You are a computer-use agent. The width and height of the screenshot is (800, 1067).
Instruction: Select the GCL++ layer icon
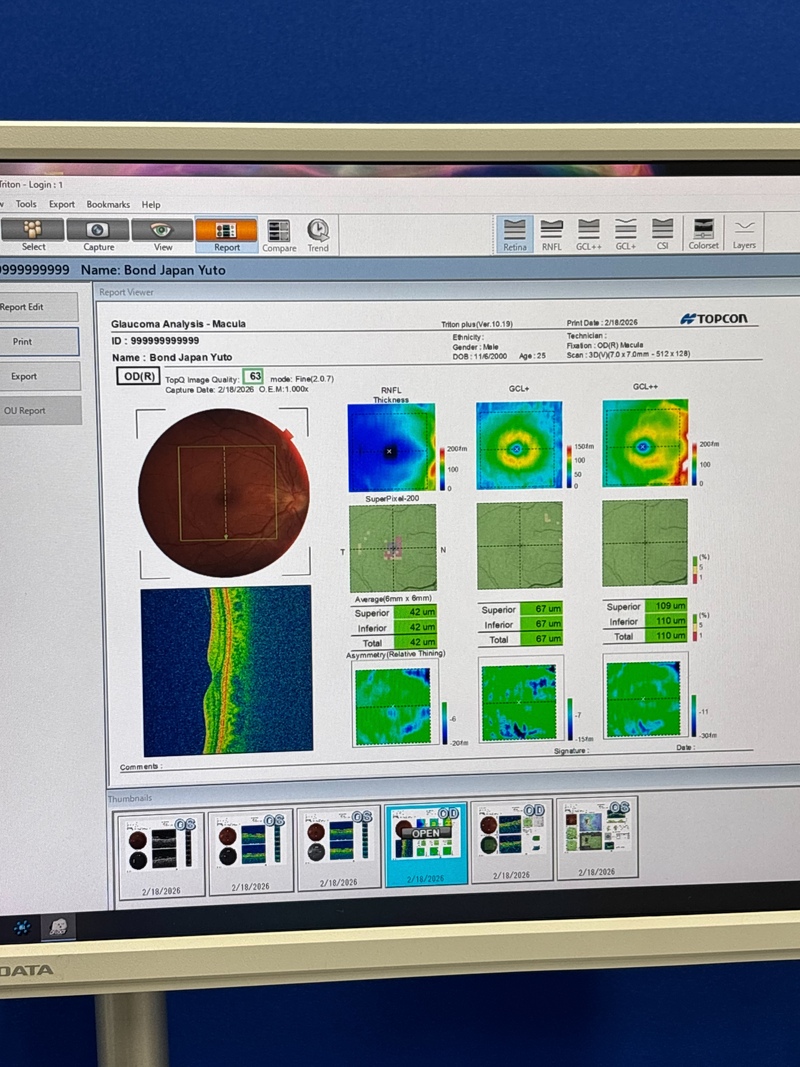[x=589, y=231]
